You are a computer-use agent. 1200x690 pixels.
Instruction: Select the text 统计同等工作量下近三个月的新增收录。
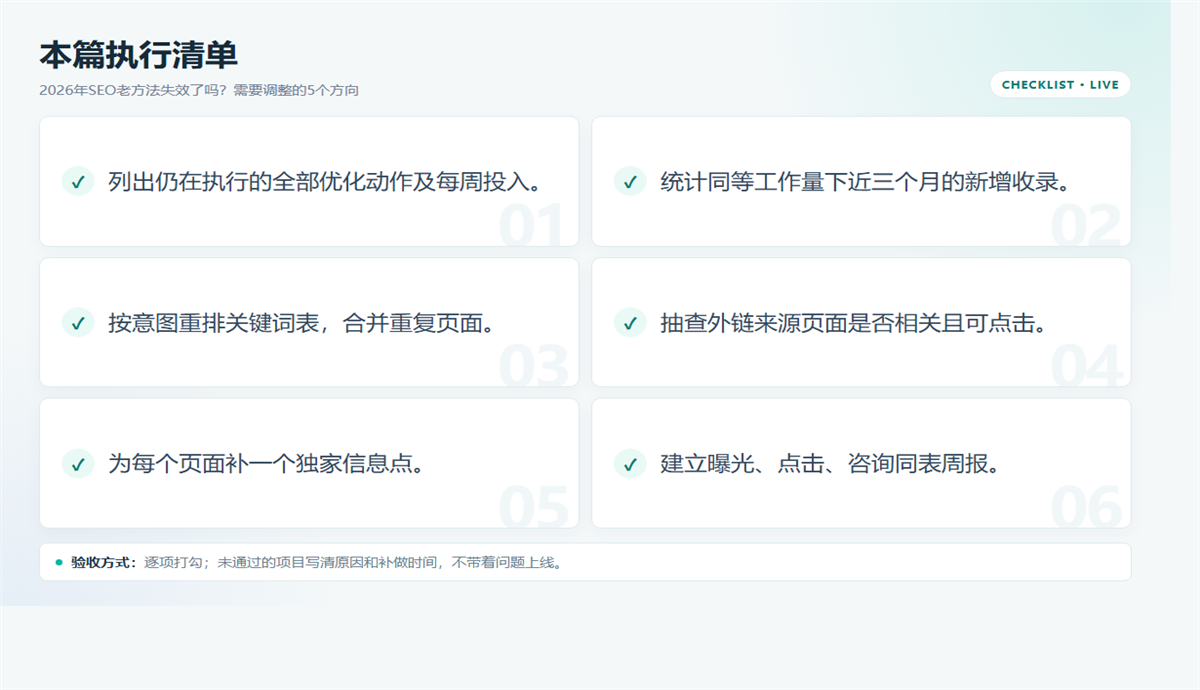pos(868,182)
